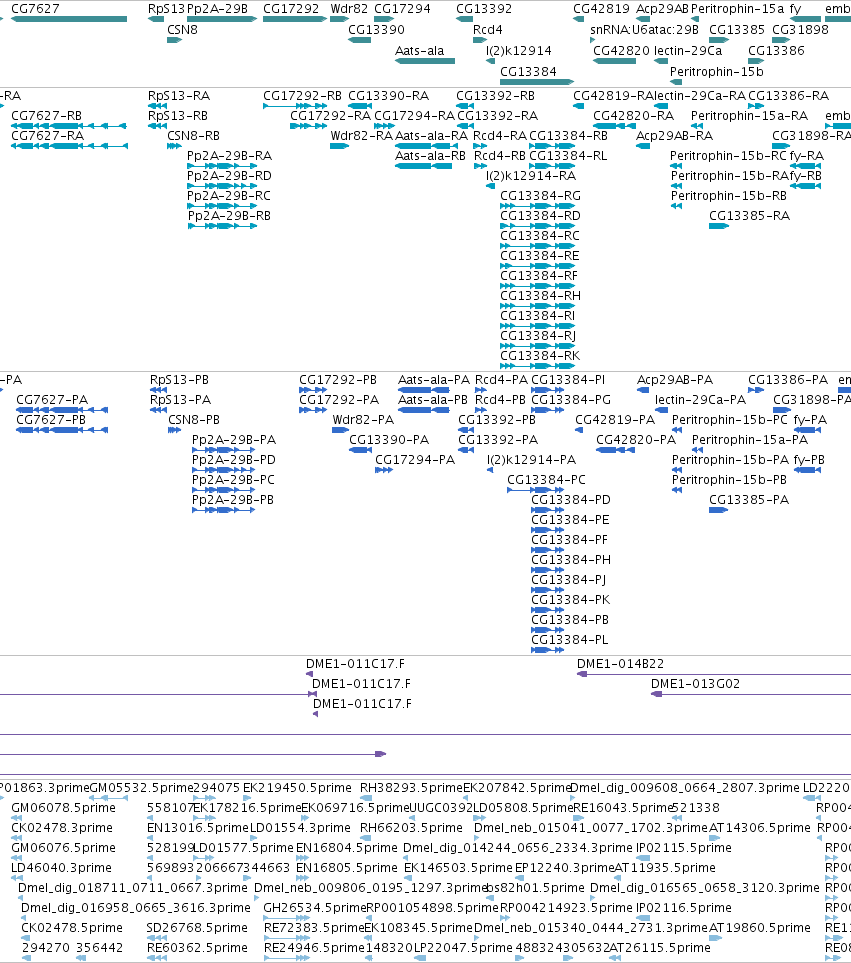Click the Wdr82-PA protein label
851x963 pixels.
(363, 419)
